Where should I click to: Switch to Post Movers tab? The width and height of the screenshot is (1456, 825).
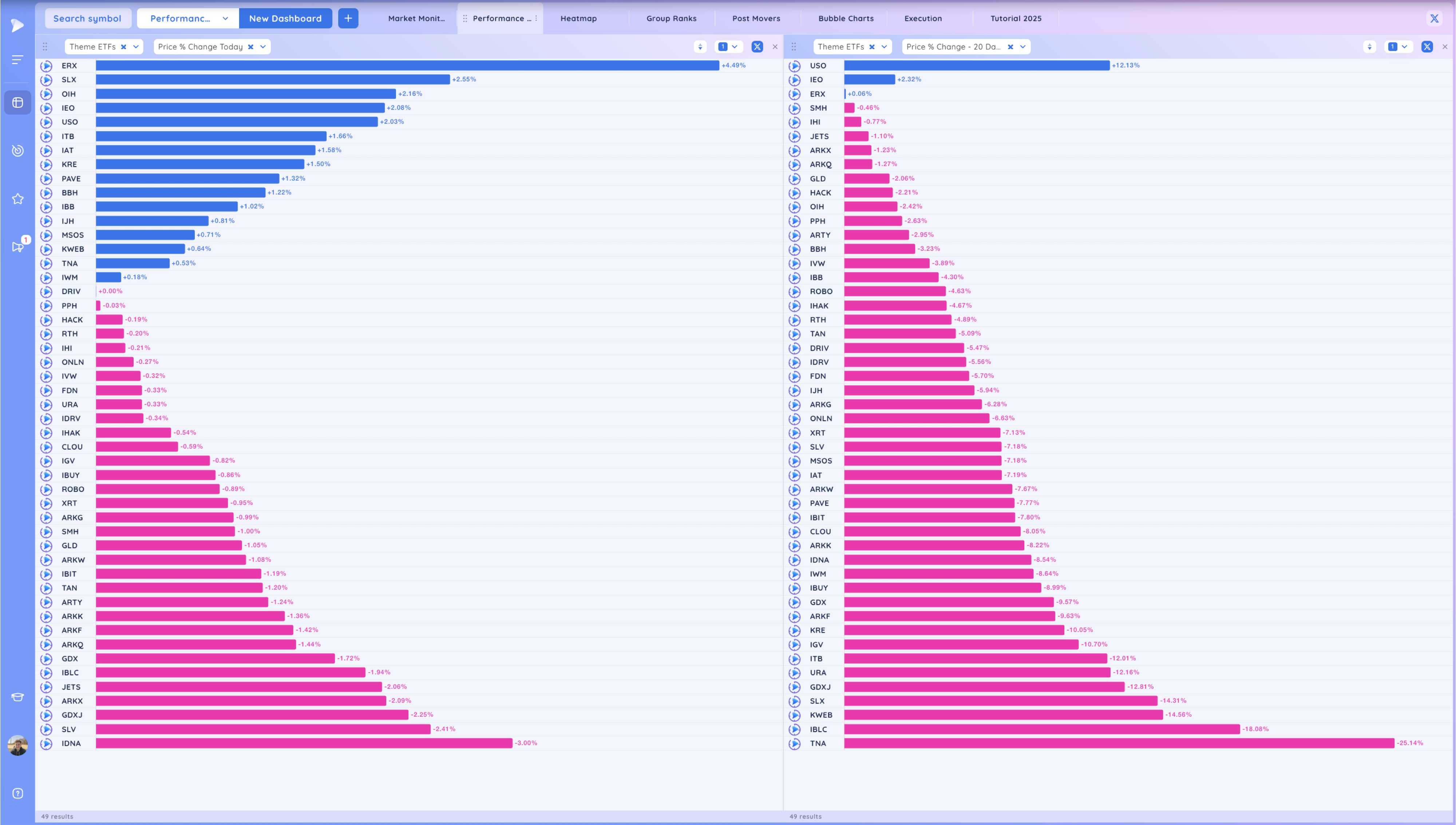pyautogui.click(x=756, y=18)
